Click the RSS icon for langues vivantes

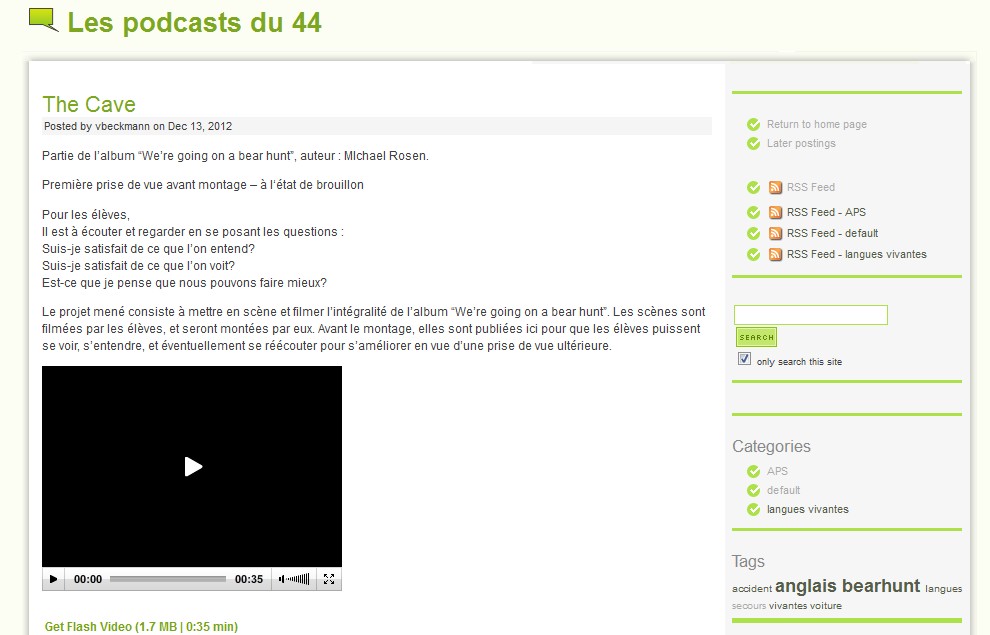(775, 254)
